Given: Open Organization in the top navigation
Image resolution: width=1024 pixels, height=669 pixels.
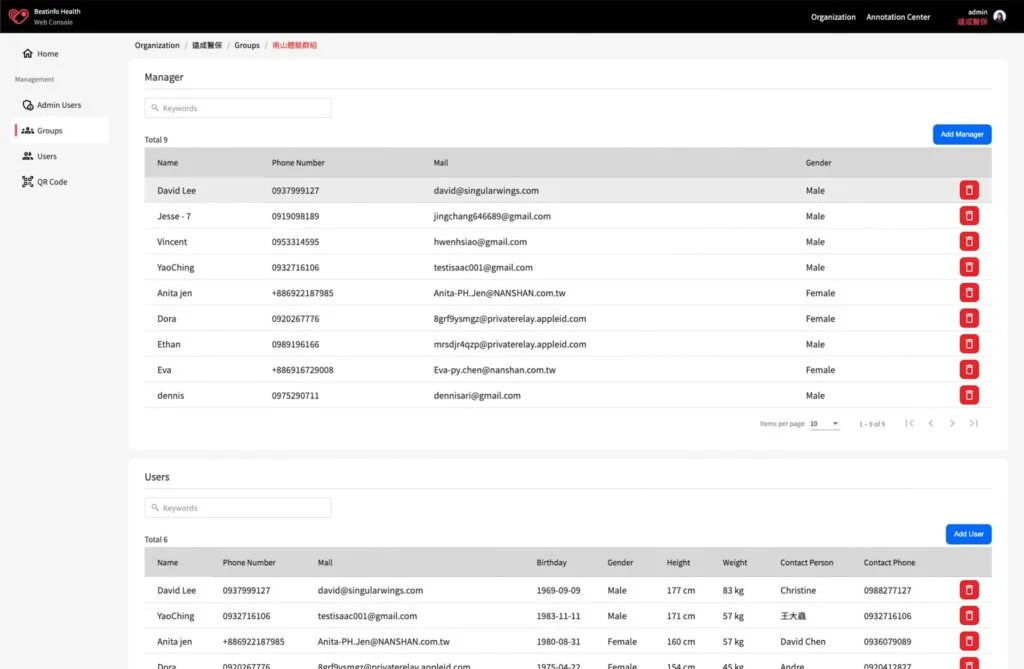Looking at the screenshot, I should pos(833,17).
